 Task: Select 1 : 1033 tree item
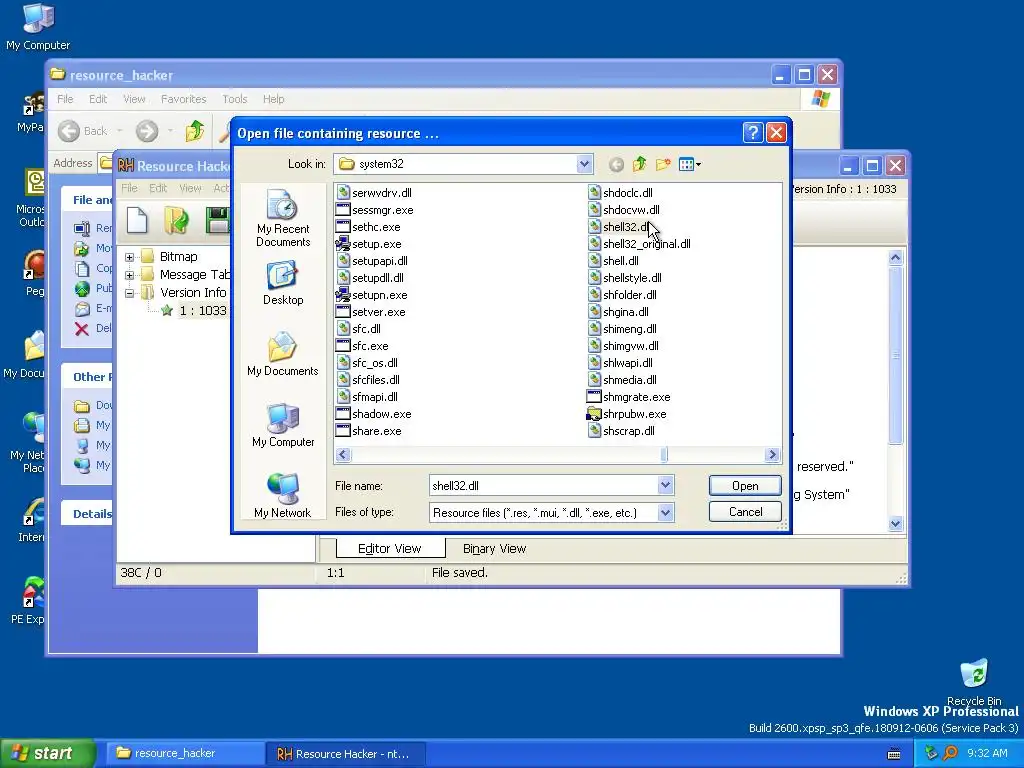(x=202, y=311)
